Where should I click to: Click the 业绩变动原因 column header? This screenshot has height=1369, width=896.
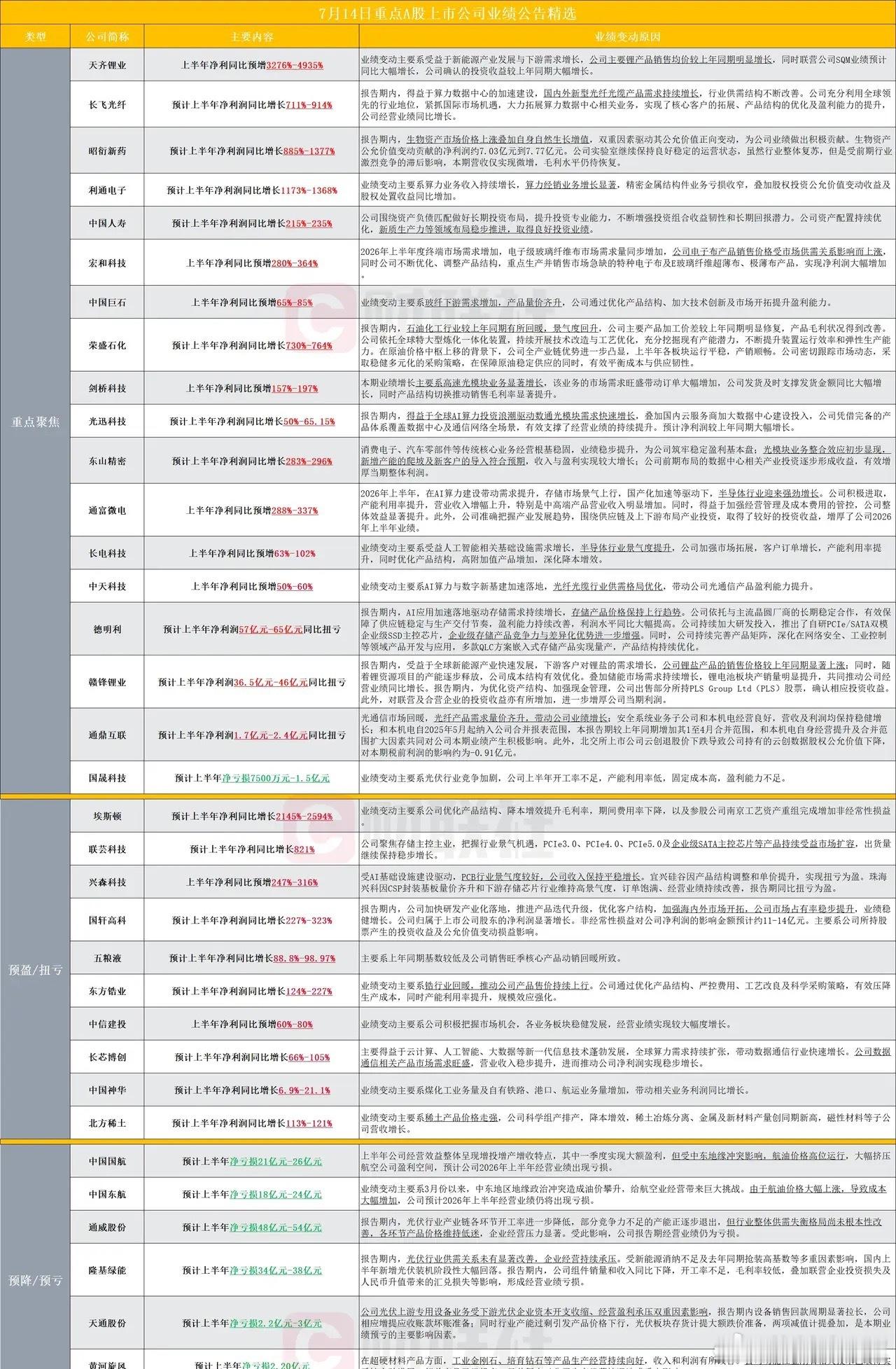point(627,36)
